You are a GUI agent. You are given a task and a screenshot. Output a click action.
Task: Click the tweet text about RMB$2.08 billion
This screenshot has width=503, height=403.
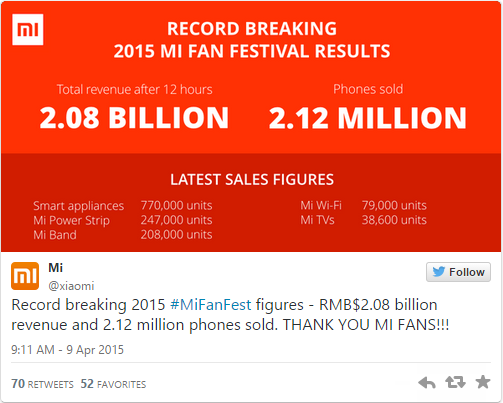pos(230,315)
